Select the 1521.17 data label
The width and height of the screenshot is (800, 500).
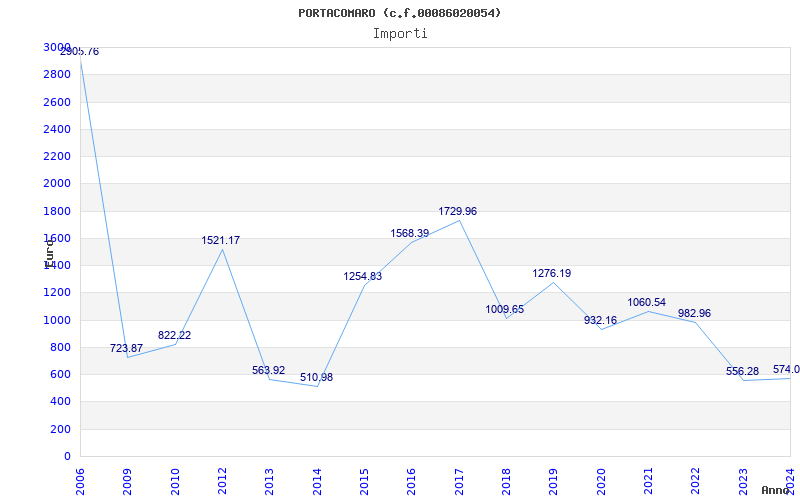(x=220, y=240)
